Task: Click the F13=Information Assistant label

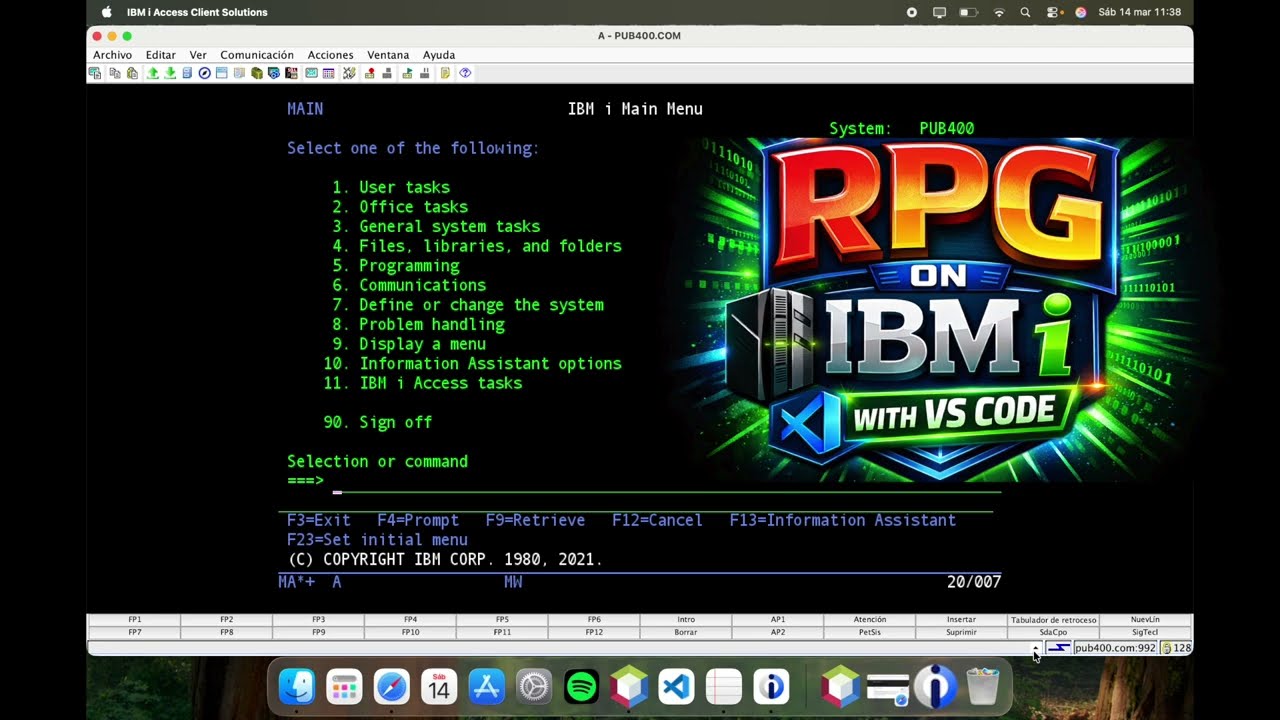Action: coord(843,521)
